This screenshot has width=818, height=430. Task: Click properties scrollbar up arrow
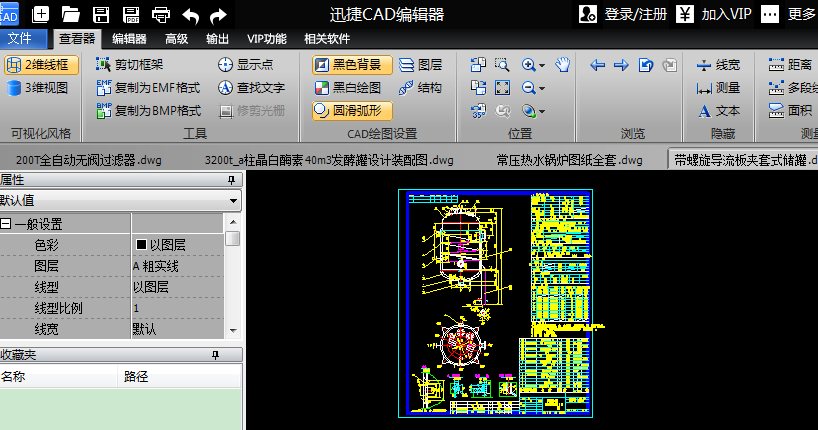233,222
